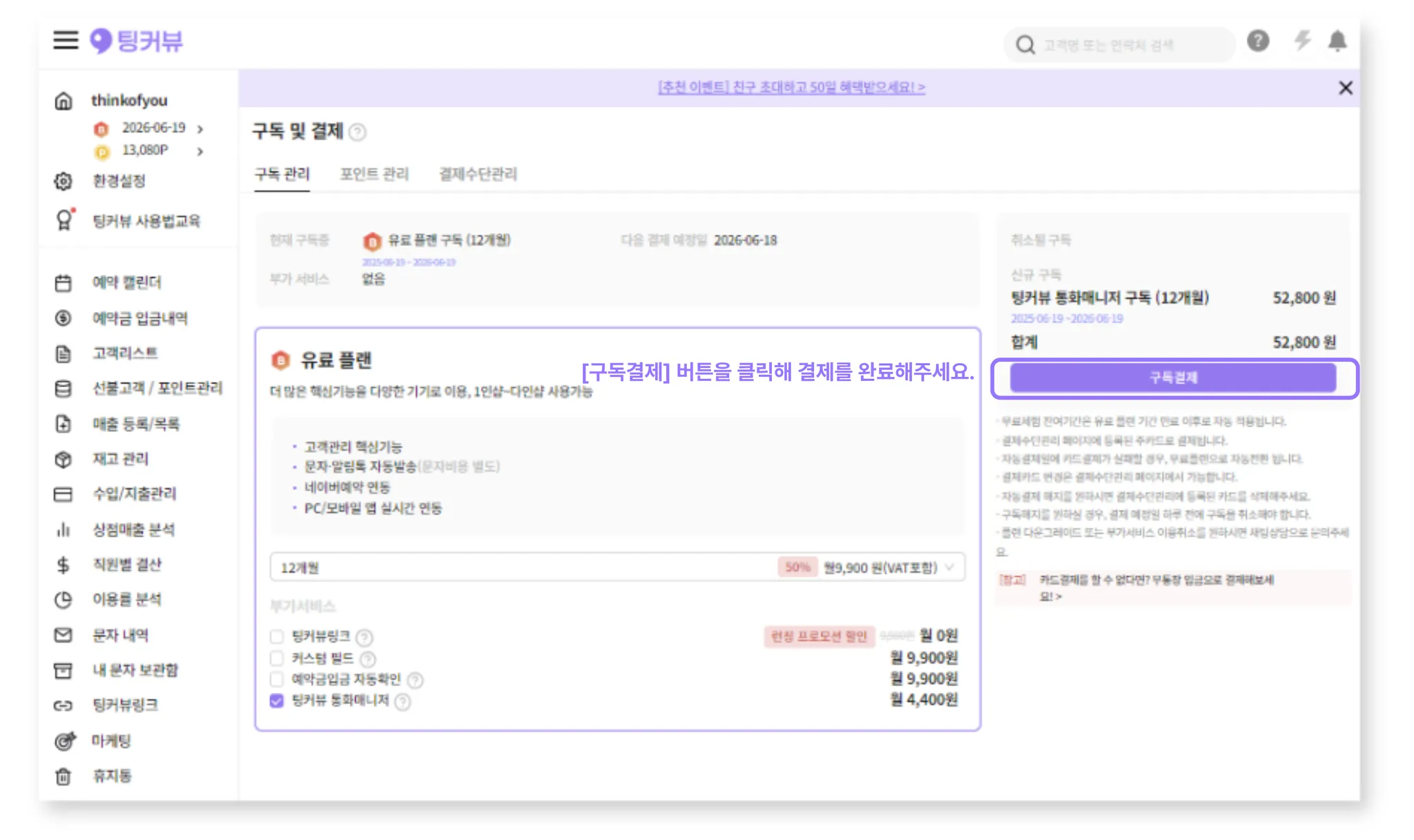The width and height of the screenshot is (1414, 840).
Task: Click info icon beside 팅커뷰 통화매니저 checkbox
Action: [403, 702]
